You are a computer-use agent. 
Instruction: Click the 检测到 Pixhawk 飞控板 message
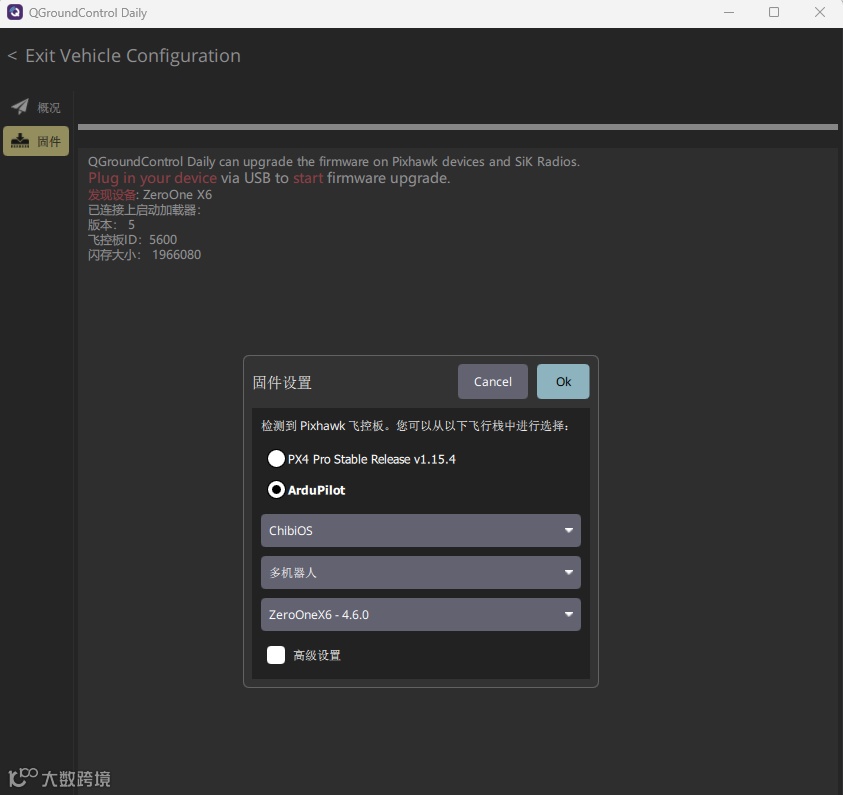pos(415,426)
